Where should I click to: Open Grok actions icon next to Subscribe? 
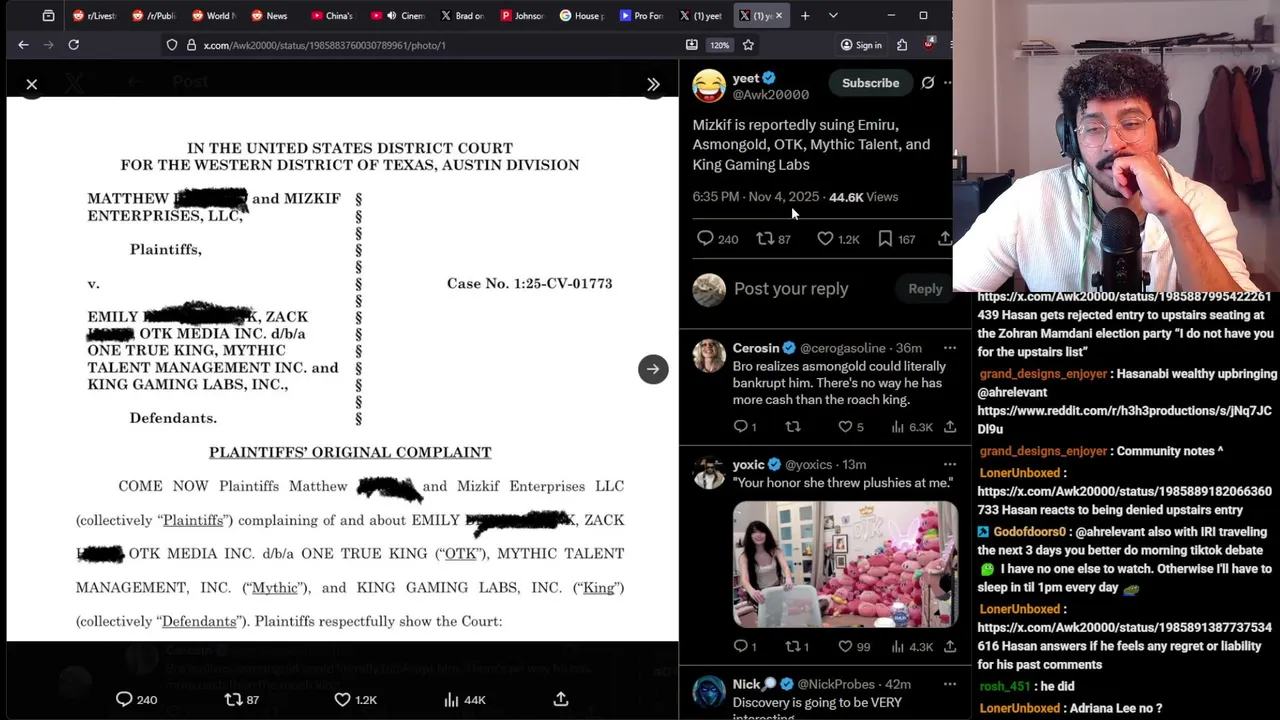[x=928, y=83]
